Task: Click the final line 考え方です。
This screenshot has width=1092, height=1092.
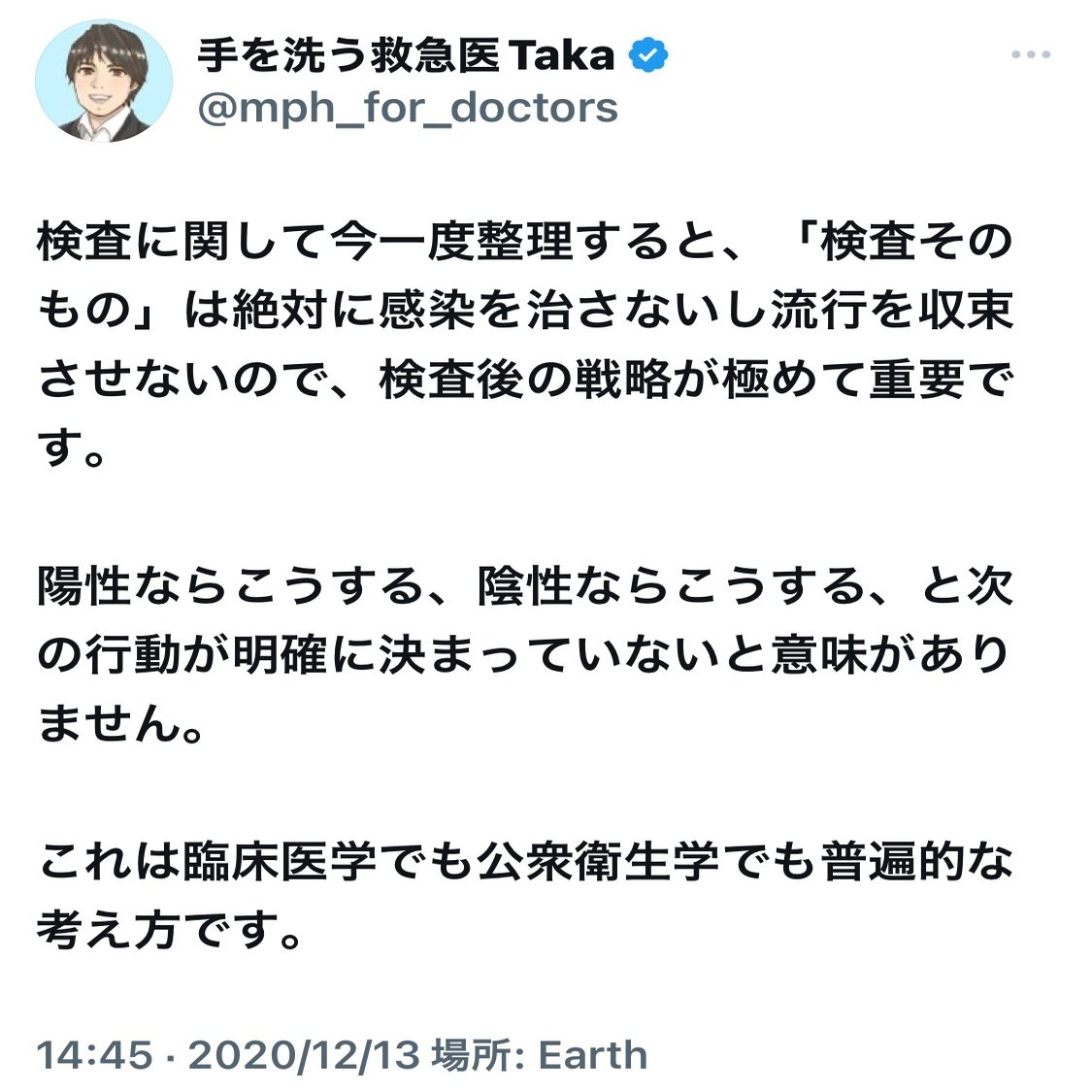Action: point(169,931)
